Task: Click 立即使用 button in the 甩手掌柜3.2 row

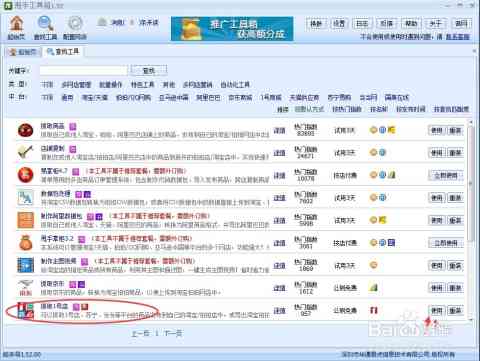Action: click(446, 243)
